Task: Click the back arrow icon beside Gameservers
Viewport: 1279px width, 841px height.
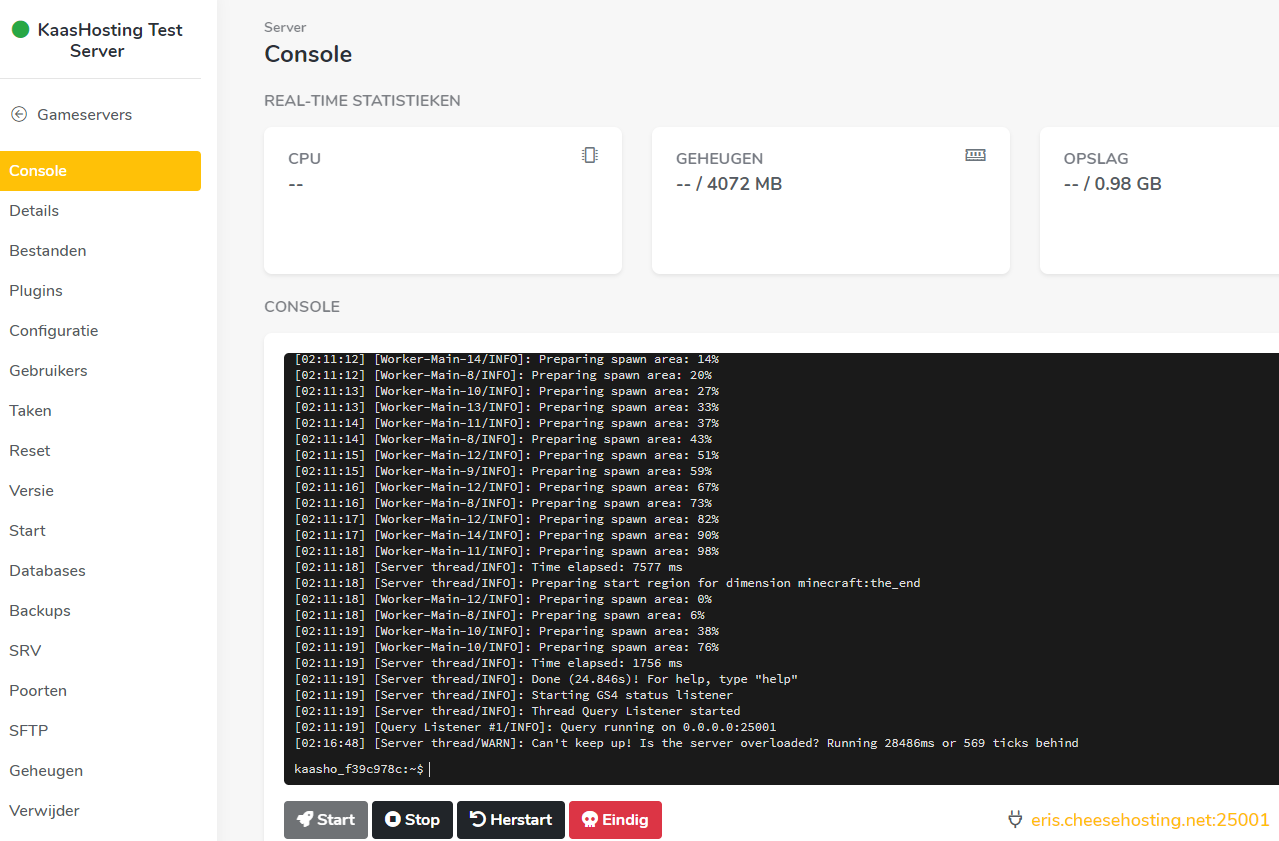Action: pos(19,115)
